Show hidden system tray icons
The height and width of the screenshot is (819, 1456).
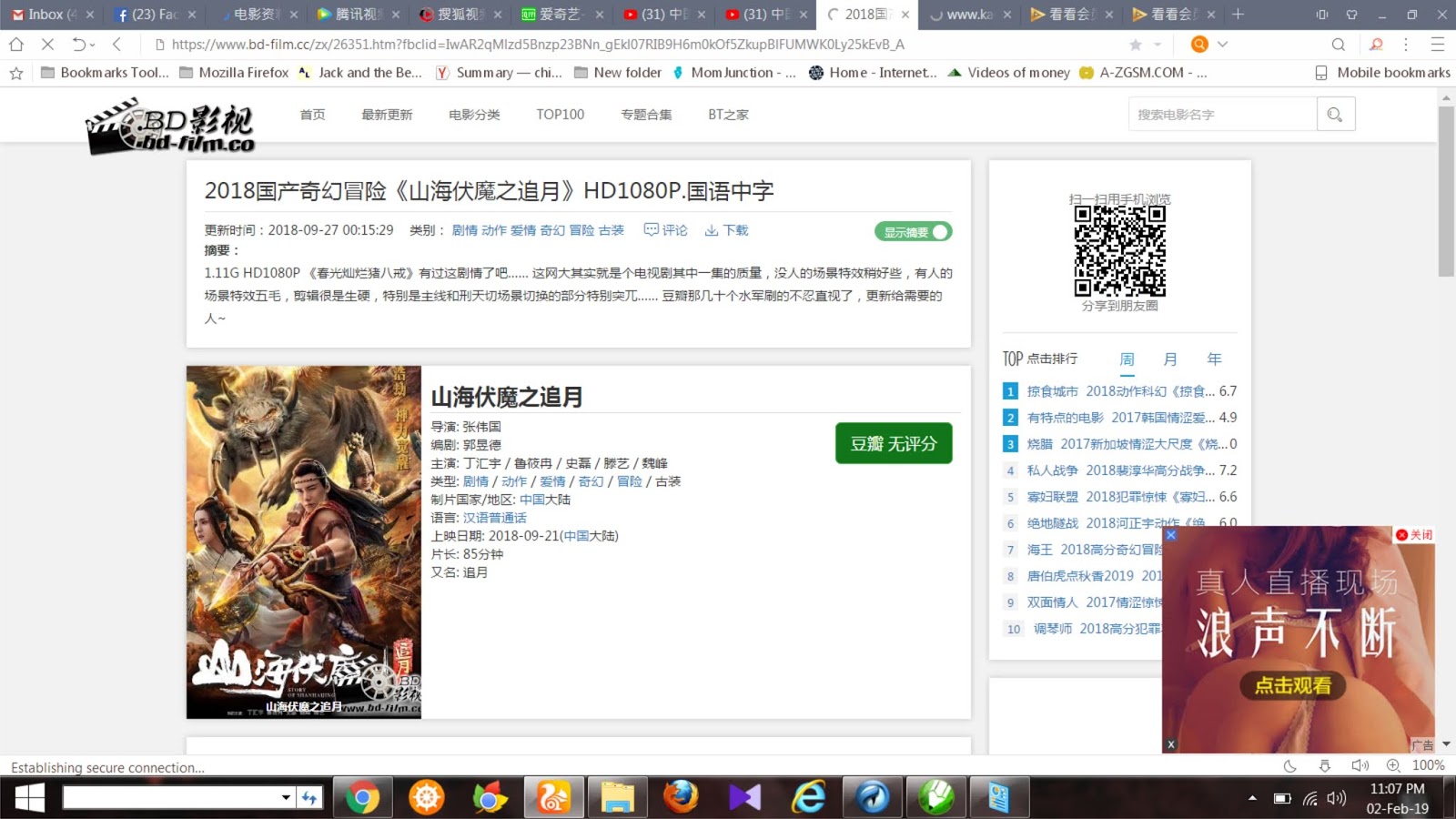(1252, 798)
